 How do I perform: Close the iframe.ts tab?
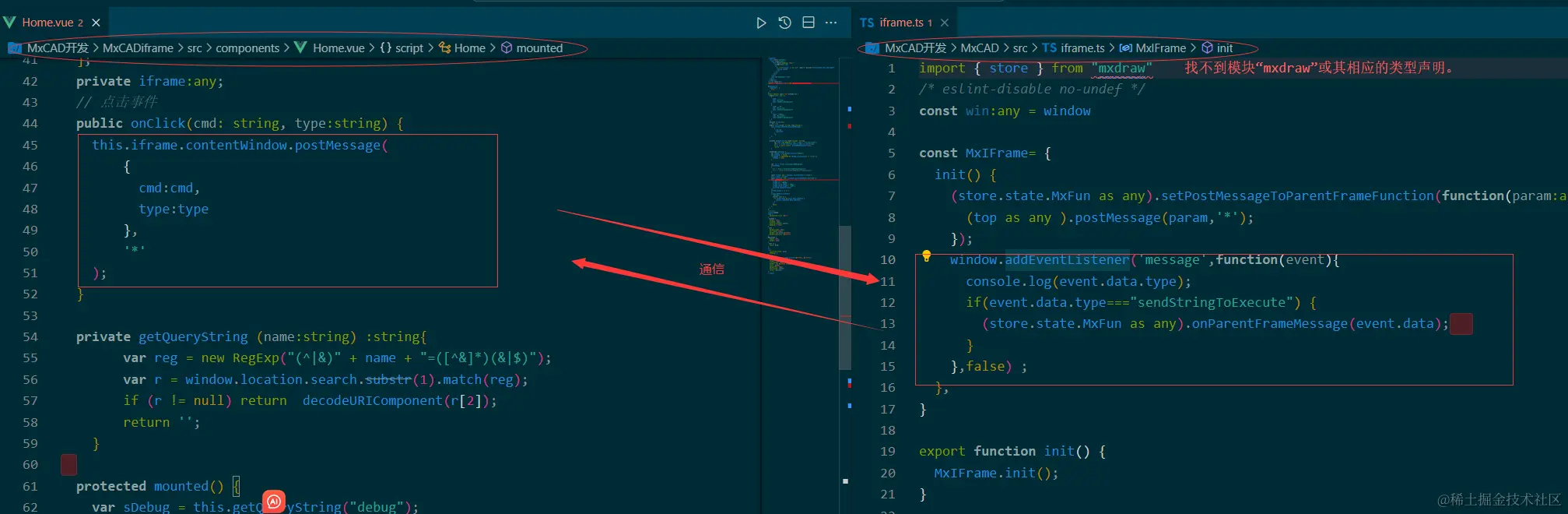pos(944,23)
